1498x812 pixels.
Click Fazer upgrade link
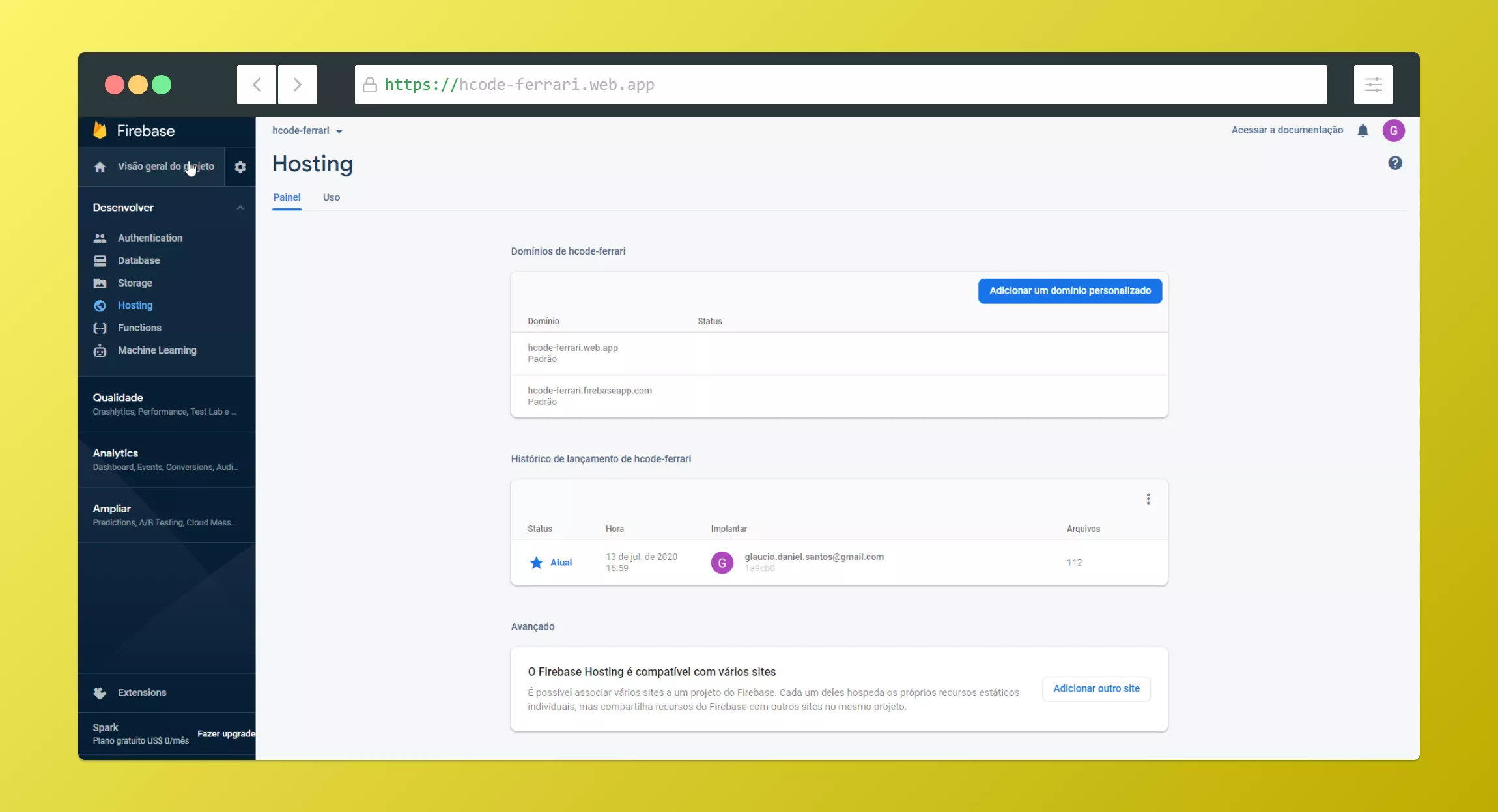pyautogui.click(x=226, y=734)
